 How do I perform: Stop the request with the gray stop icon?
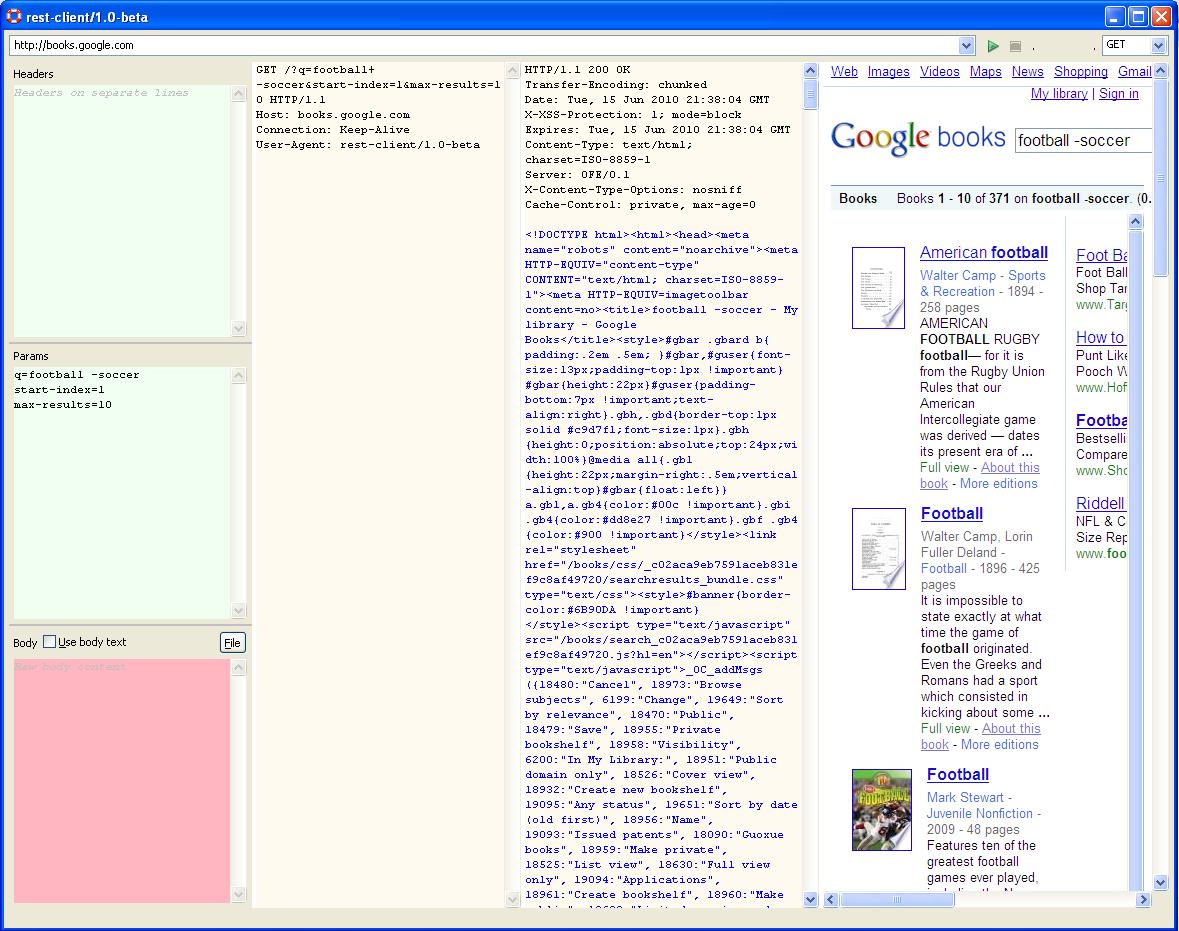click(x=1015, y=46)
